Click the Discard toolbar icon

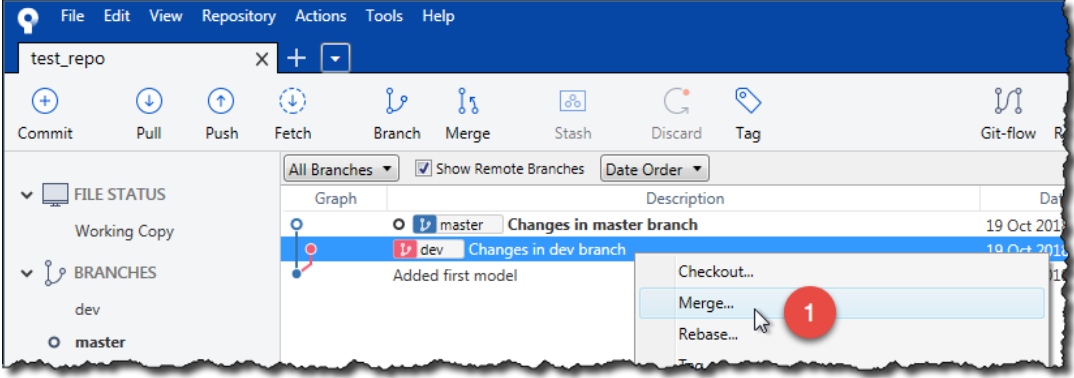point(676,102)
